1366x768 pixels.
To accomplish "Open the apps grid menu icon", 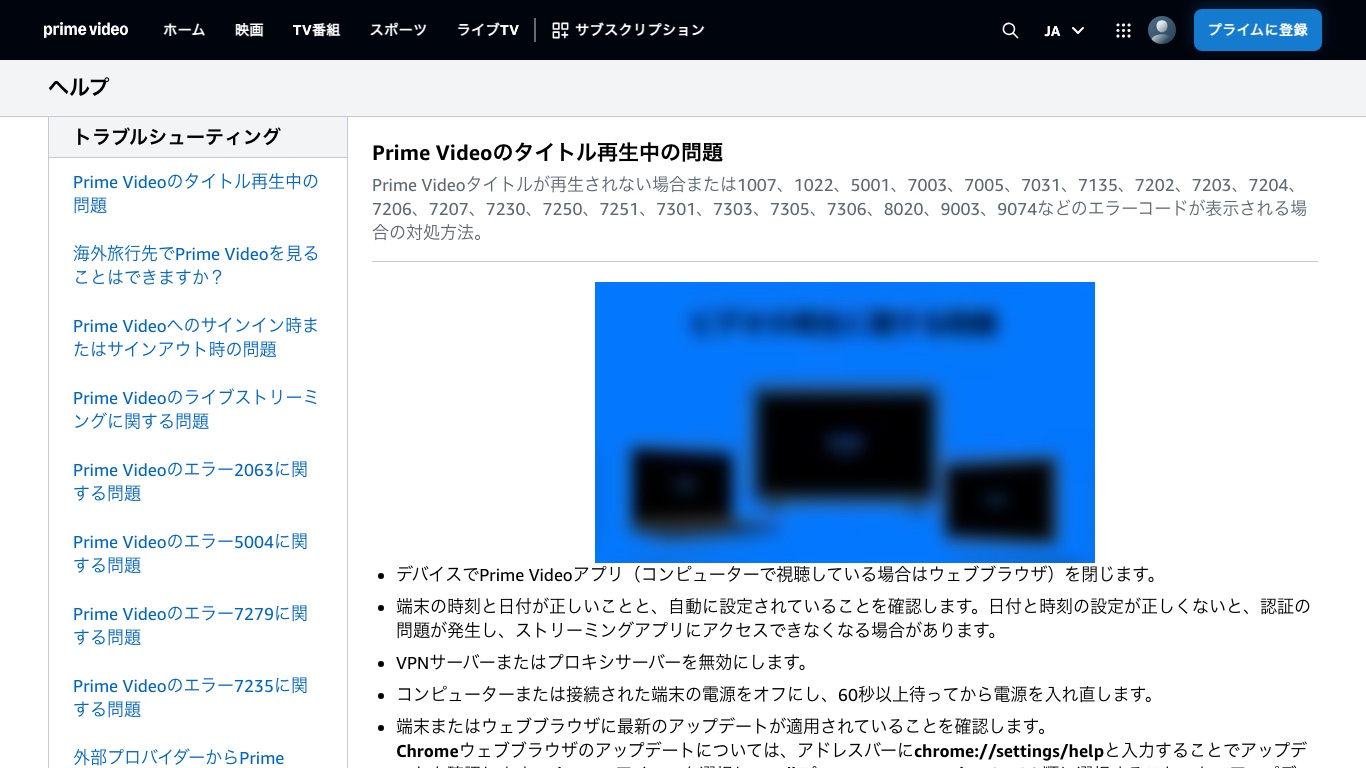I will tap(1123, 30).
